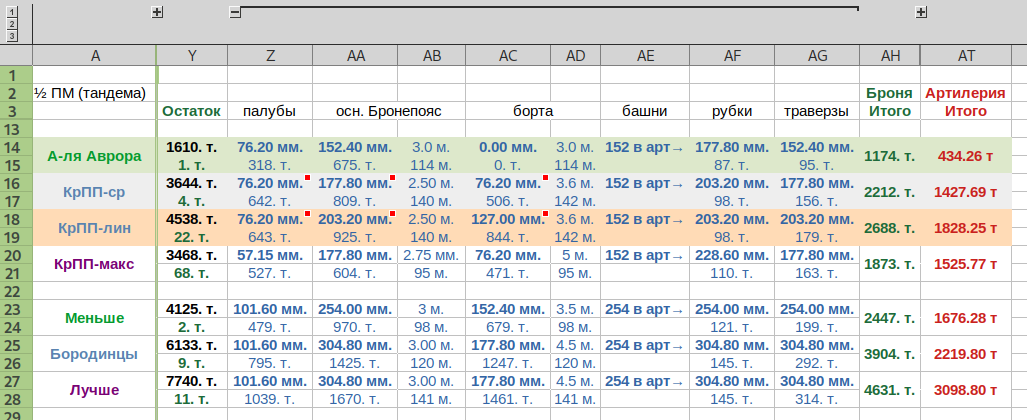Select the 'А-ля Аврора' row label
1027x420 pixels.
pos(94,156)
